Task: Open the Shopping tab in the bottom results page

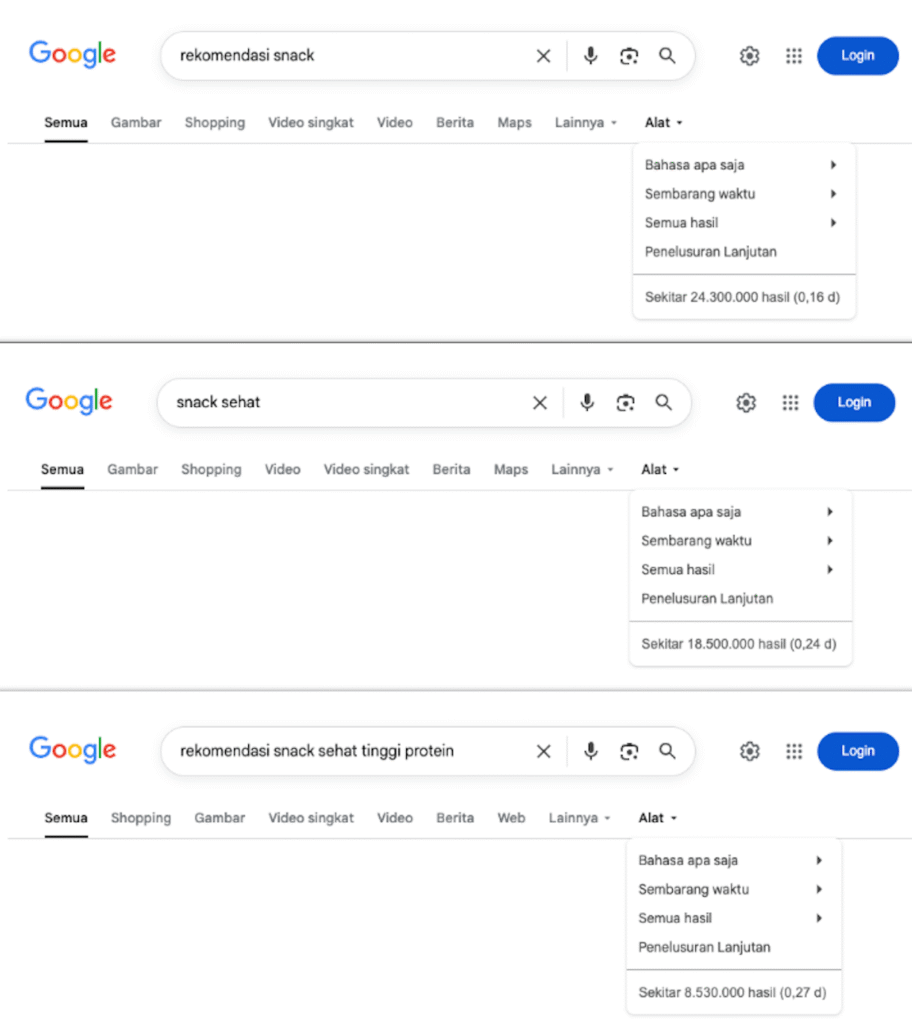Action: [x=140, y=817]
